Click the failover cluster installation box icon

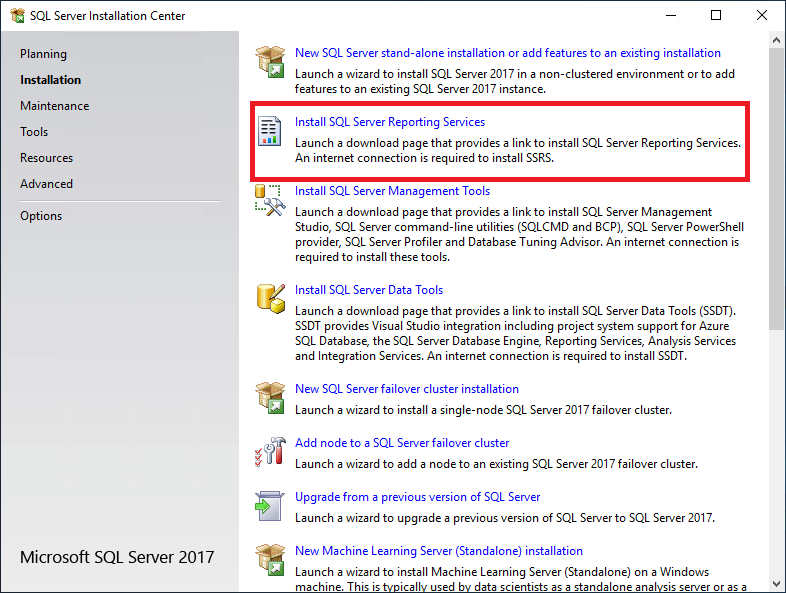coord(270,397)
